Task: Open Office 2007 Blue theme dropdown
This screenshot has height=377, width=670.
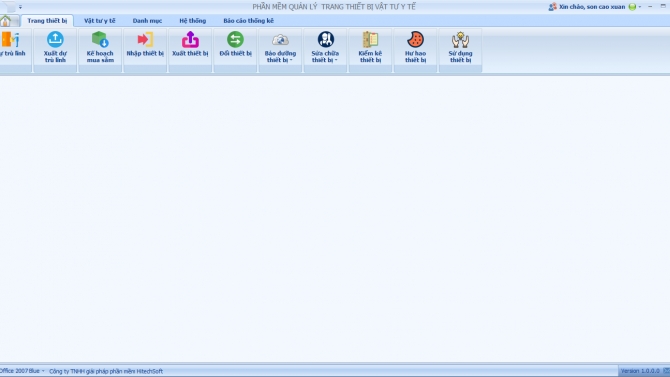Action: click(x=22, y=371)
